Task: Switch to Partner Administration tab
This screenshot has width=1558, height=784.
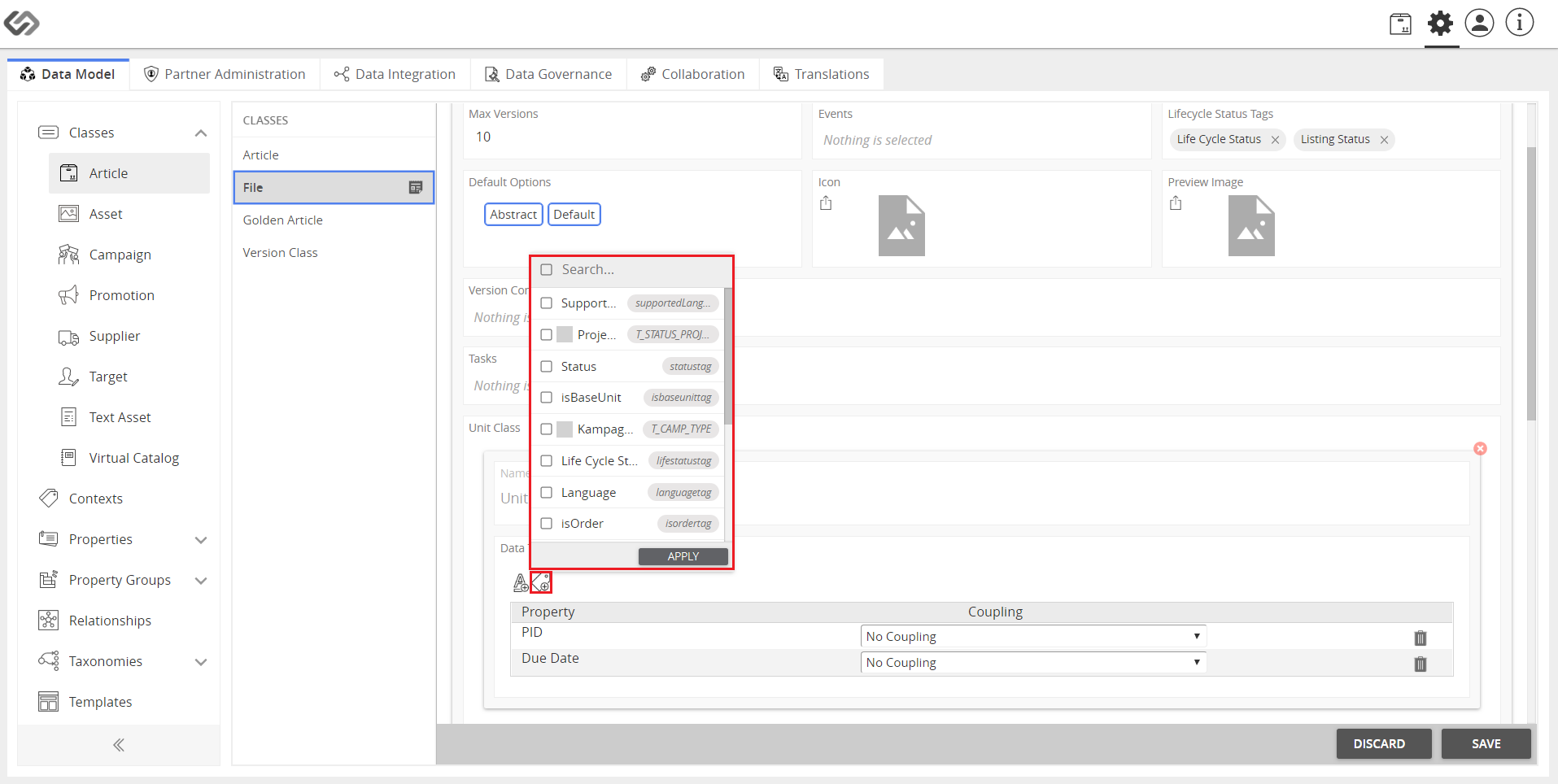Action: tap(225, 74)
